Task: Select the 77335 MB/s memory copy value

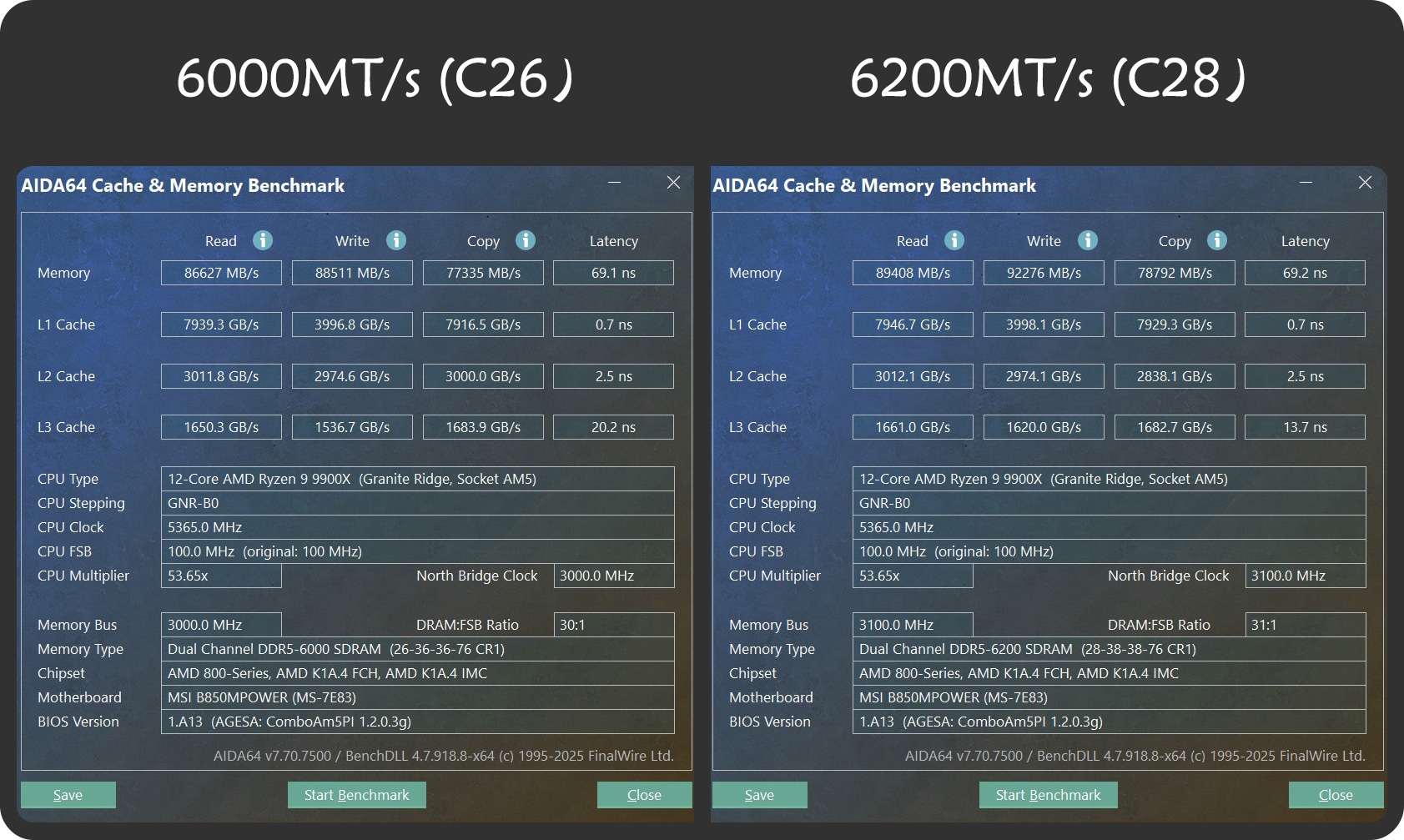Action: (483, 273)
